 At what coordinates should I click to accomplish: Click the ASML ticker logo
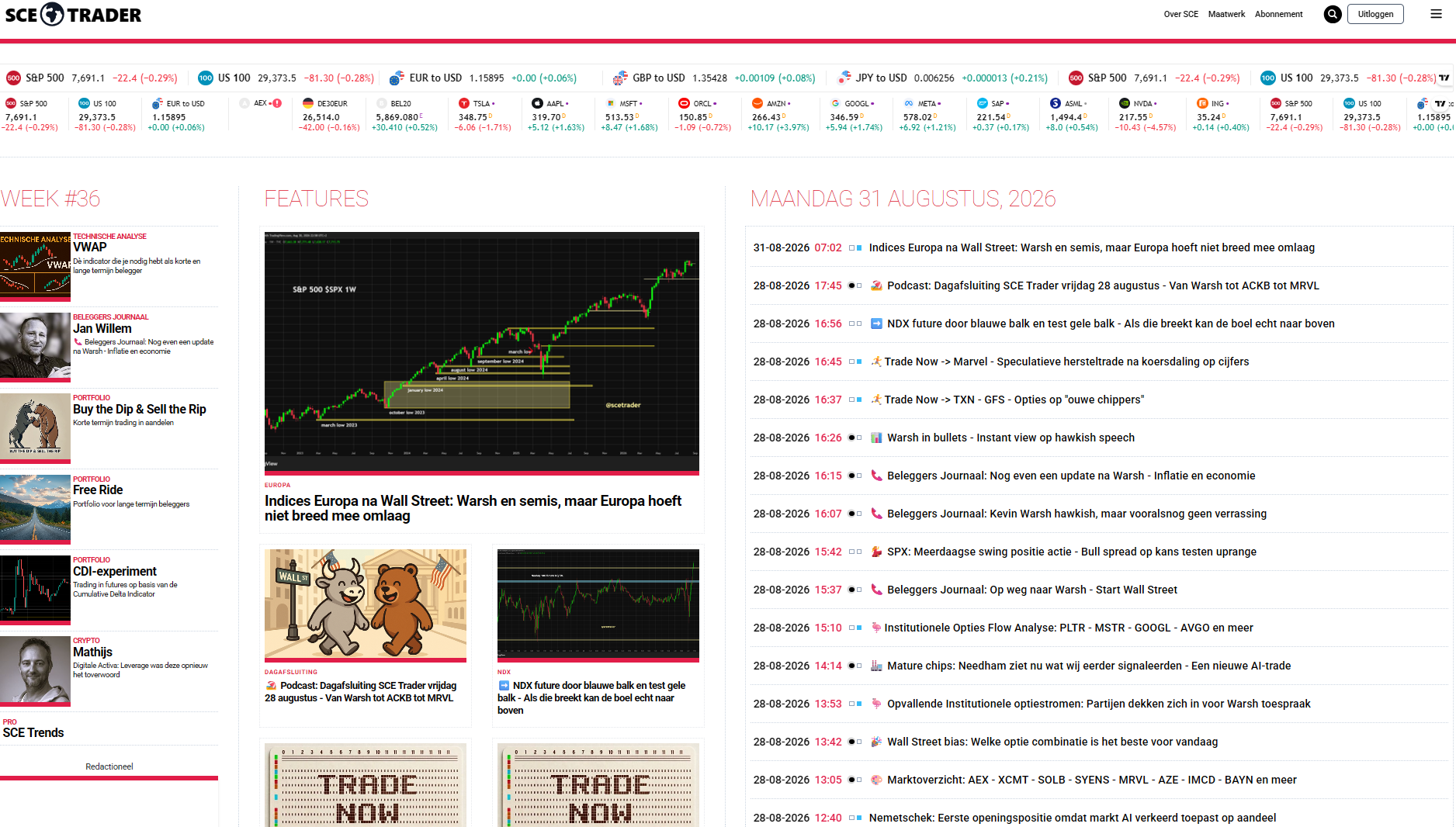[x=1056, y=103]
